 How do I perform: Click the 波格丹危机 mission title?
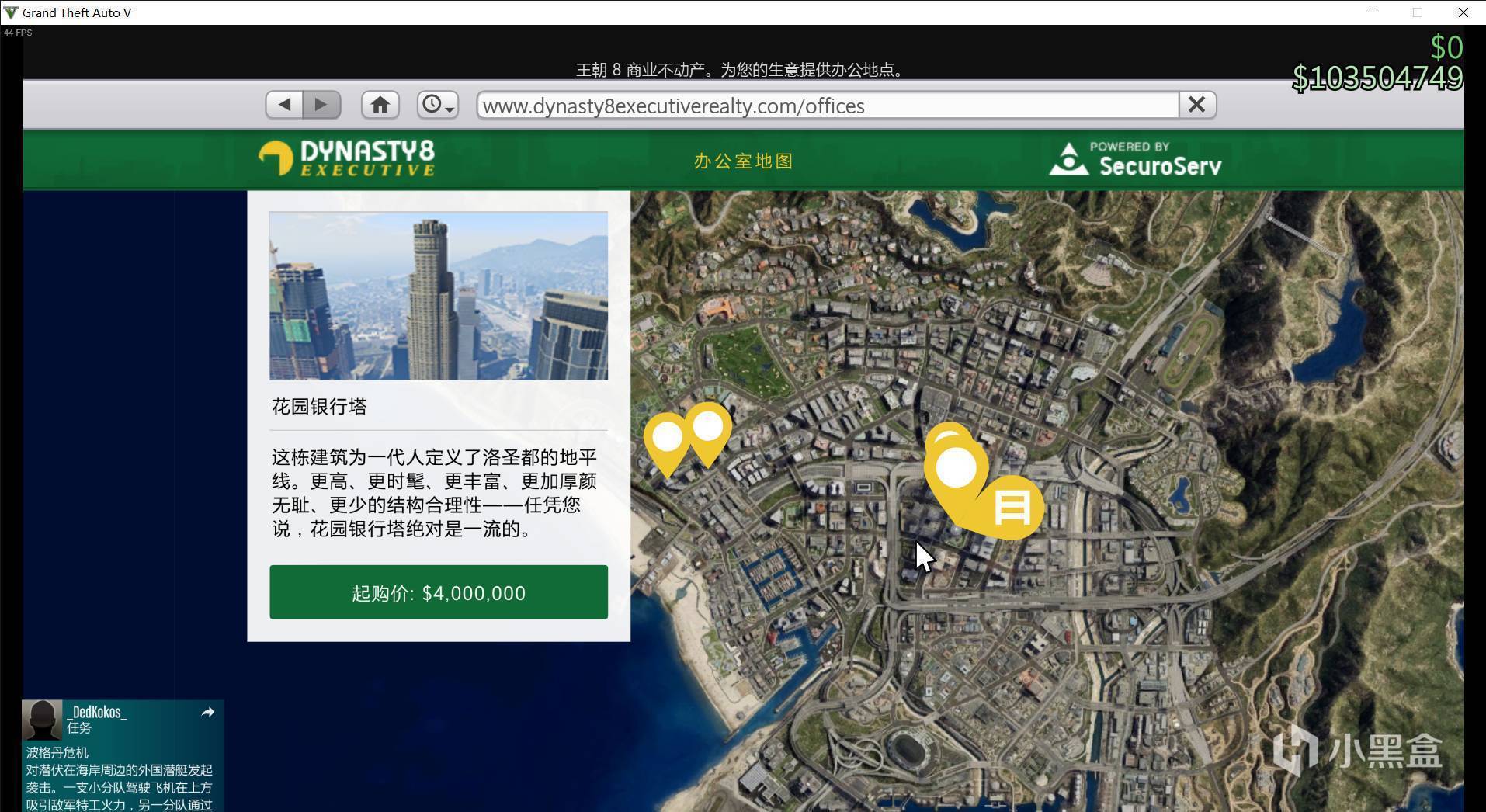coord(57,752)
